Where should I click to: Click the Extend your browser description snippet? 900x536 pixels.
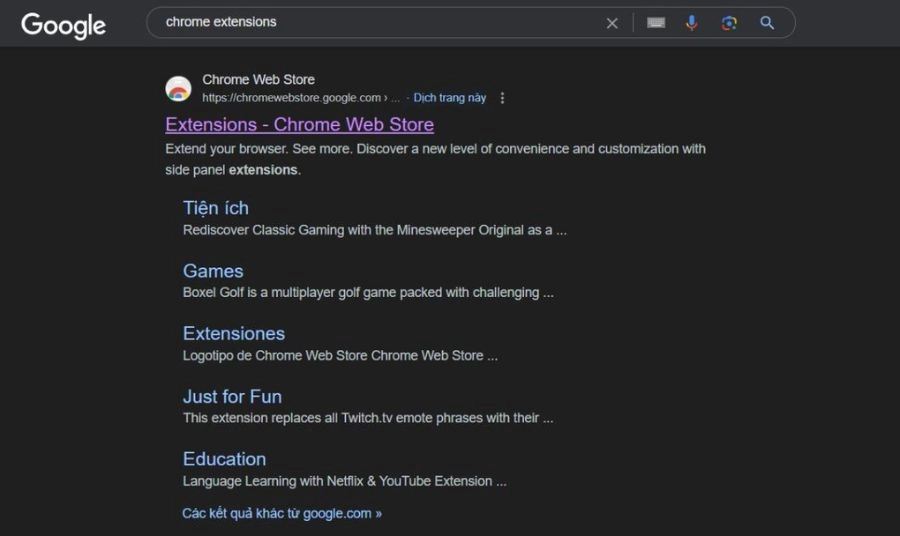click(x=436, y=159)
